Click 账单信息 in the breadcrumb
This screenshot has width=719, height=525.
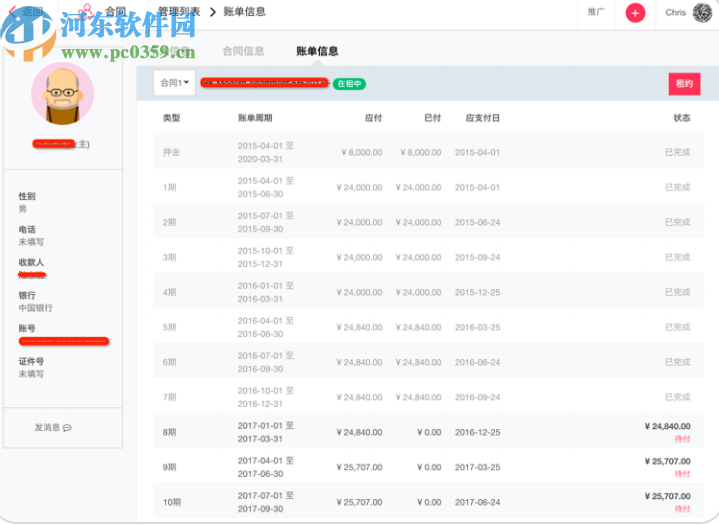click(x=244, y=11)
